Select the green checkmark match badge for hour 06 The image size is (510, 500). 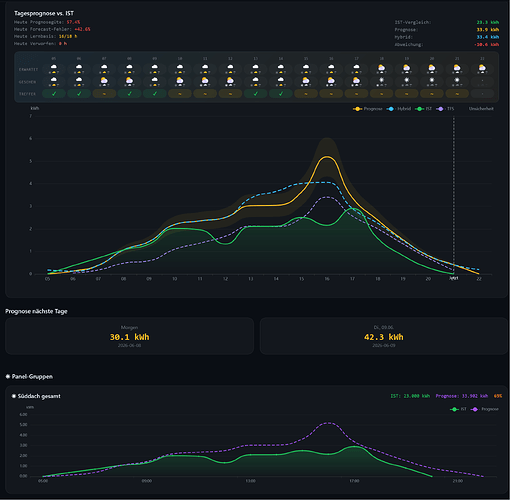click(x=79, y=94)
